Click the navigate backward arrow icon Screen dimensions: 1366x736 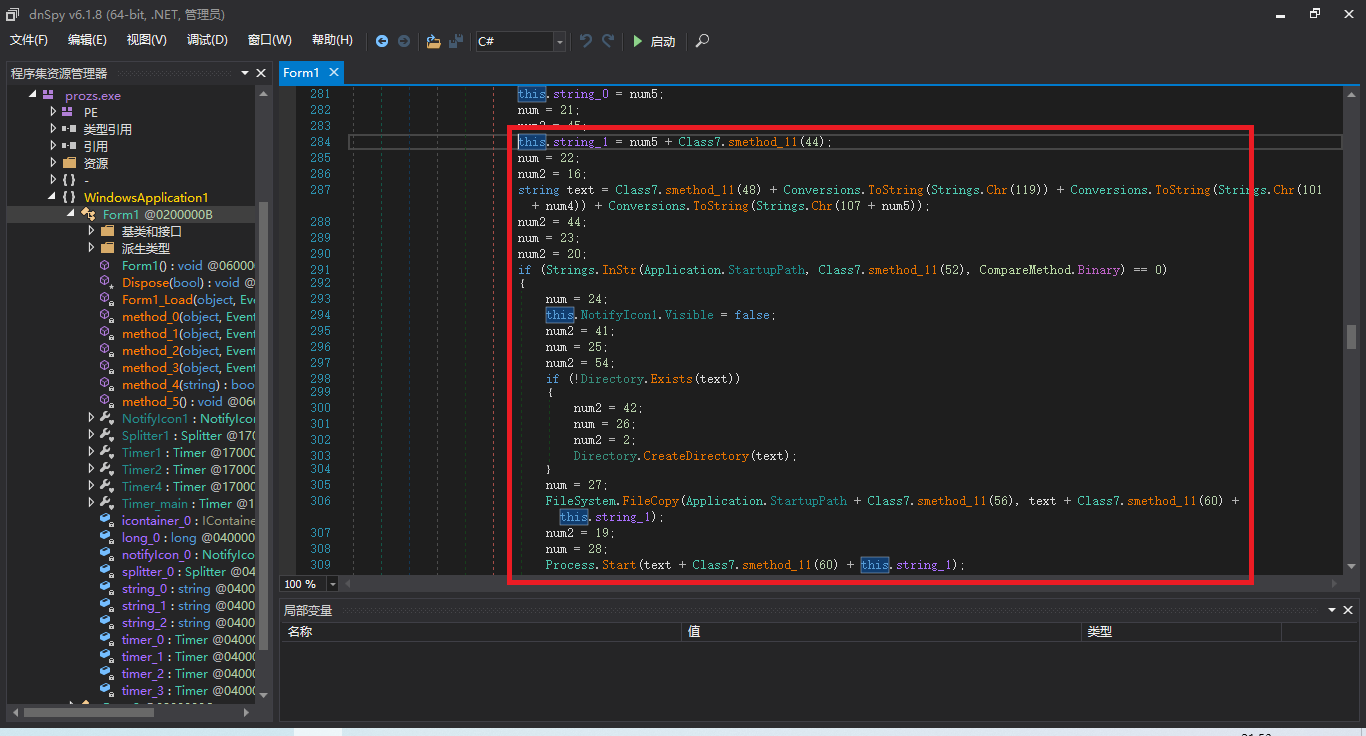tap(382, 41)
